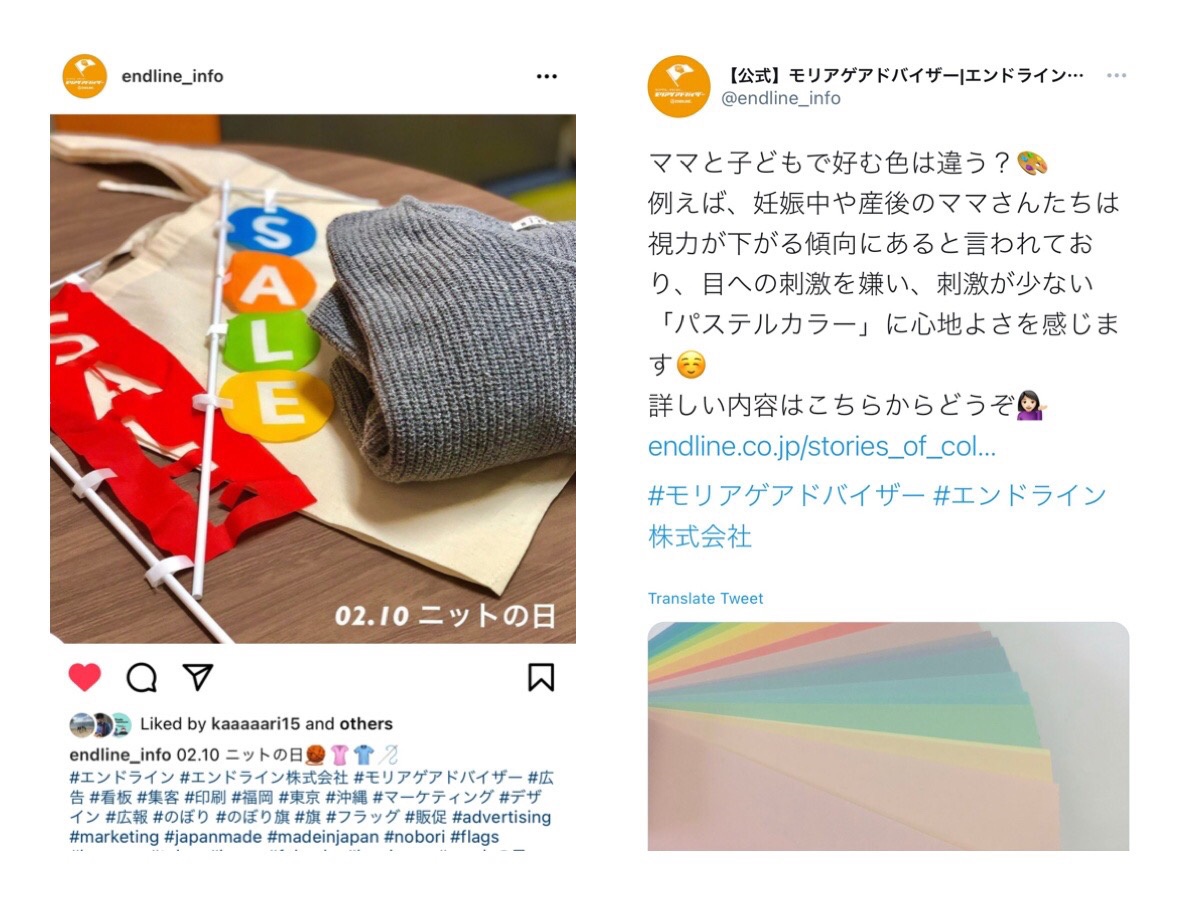Image resolution: width=1200 pixels, height=900 pixels.
Task: Open comments with speech bubble icon
Action: [x=142, y=677]
